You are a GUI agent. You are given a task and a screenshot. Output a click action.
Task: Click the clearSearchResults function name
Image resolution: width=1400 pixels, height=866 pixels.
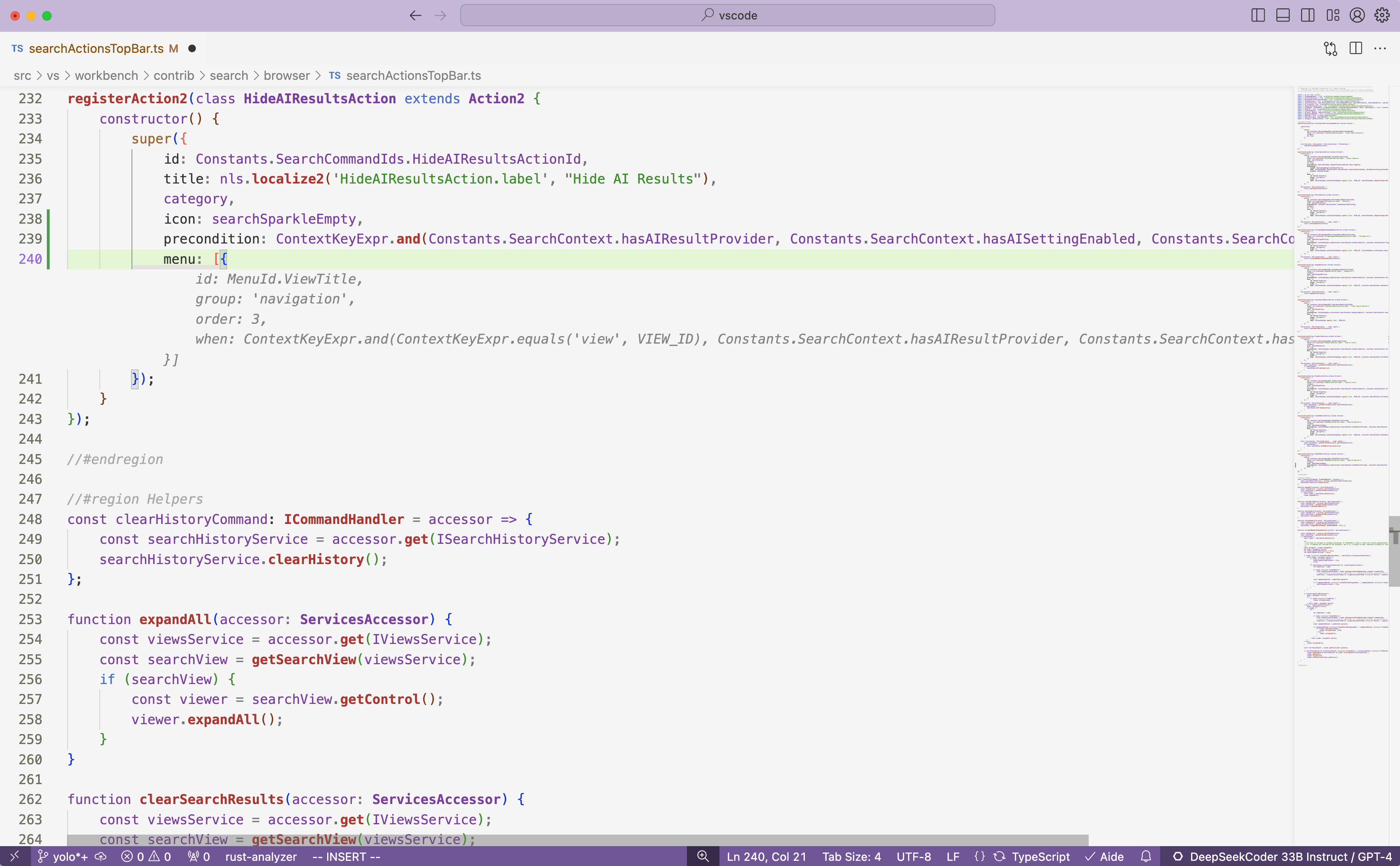(212, 799)
